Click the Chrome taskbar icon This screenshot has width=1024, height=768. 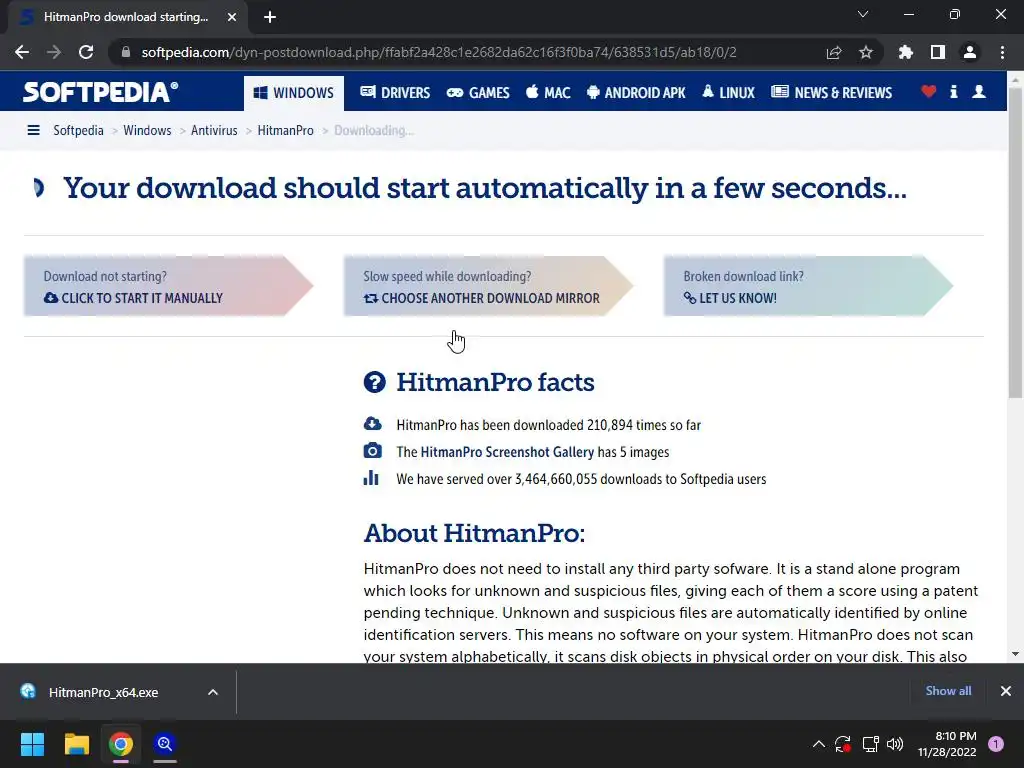121,744
